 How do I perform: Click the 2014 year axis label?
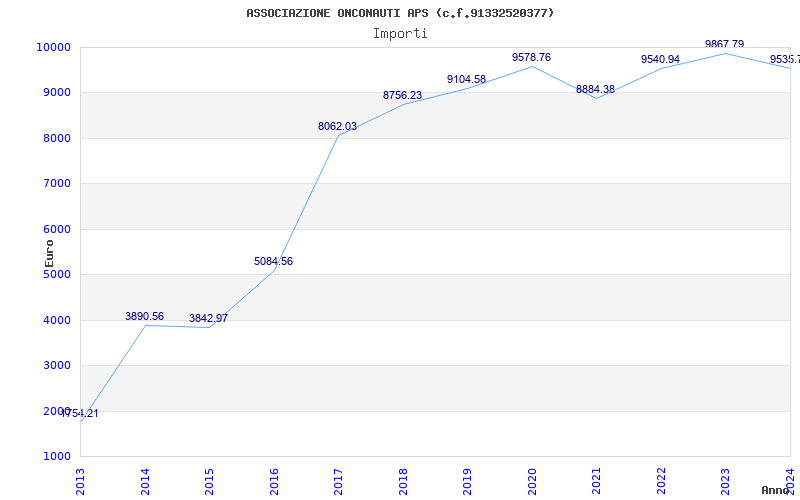click(x=145, y=481)
